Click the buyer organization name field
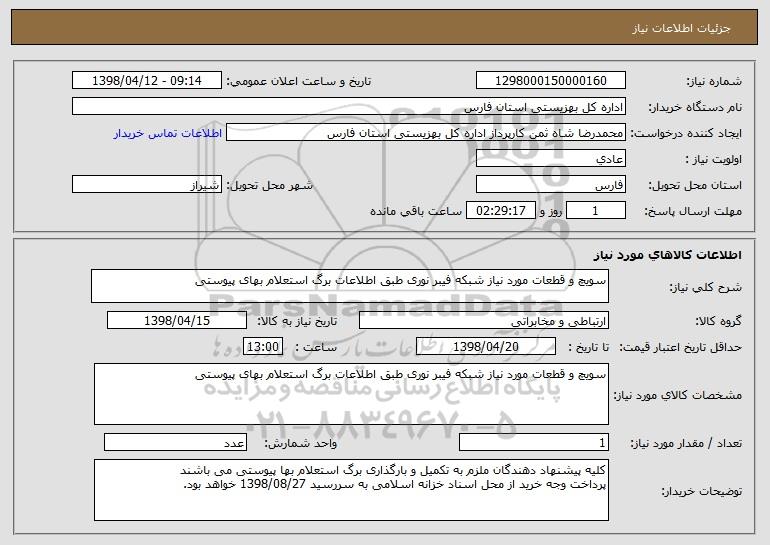 pos(349,107)
